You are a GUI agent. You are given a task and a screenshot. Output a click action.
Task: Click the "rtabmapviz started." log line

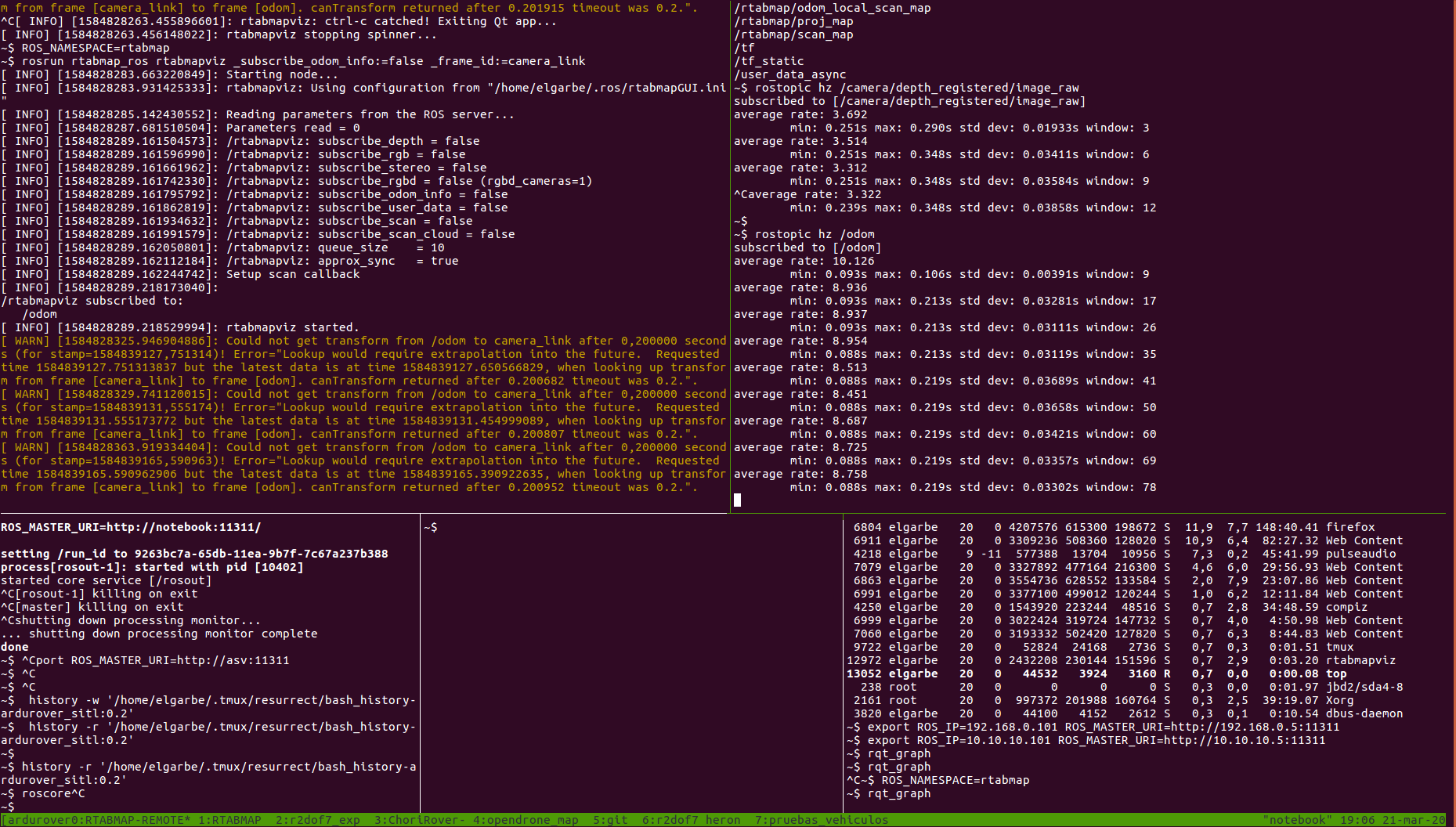pos(292,327)
